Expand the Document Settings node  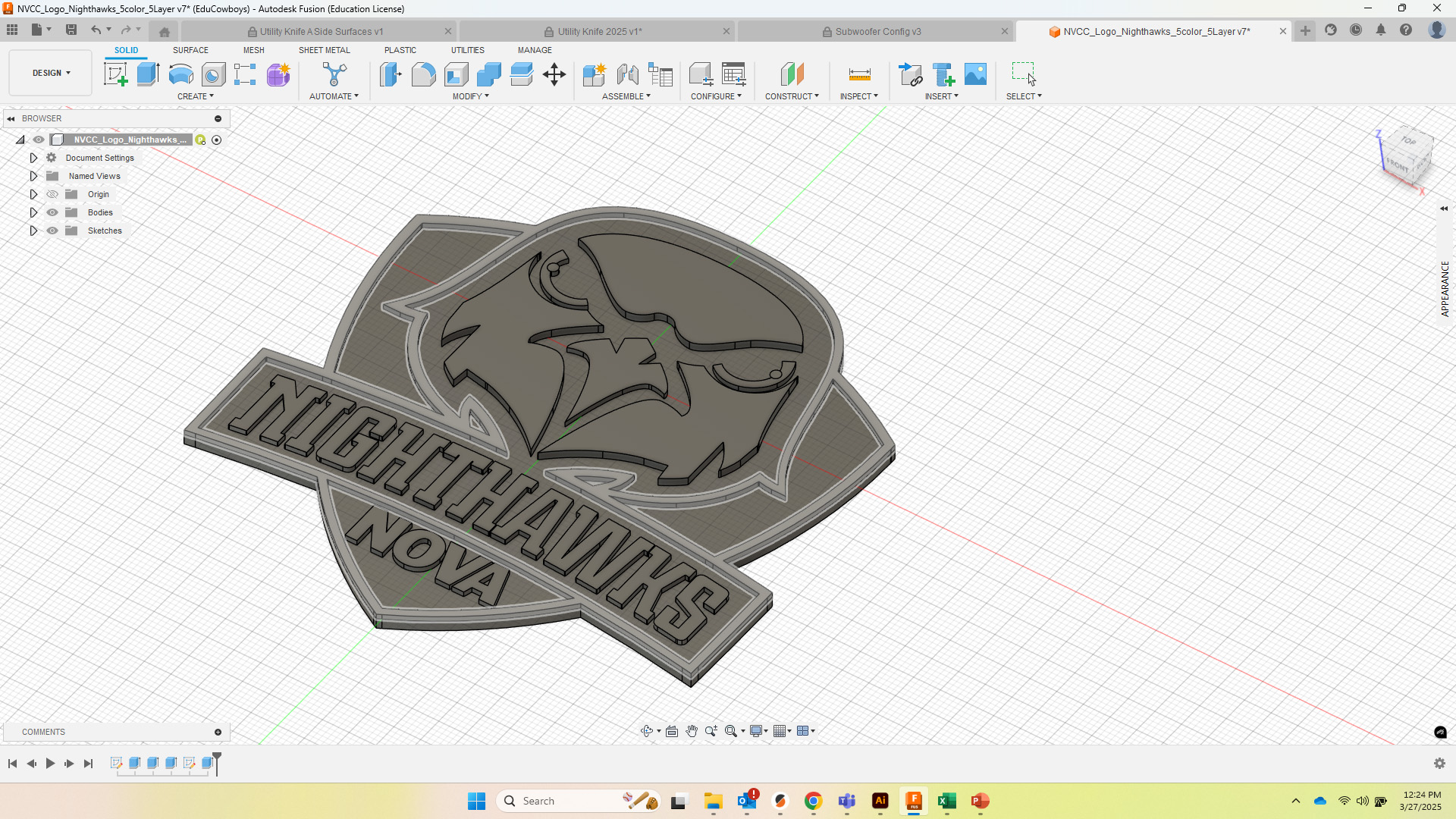click(x=33, y=158)
